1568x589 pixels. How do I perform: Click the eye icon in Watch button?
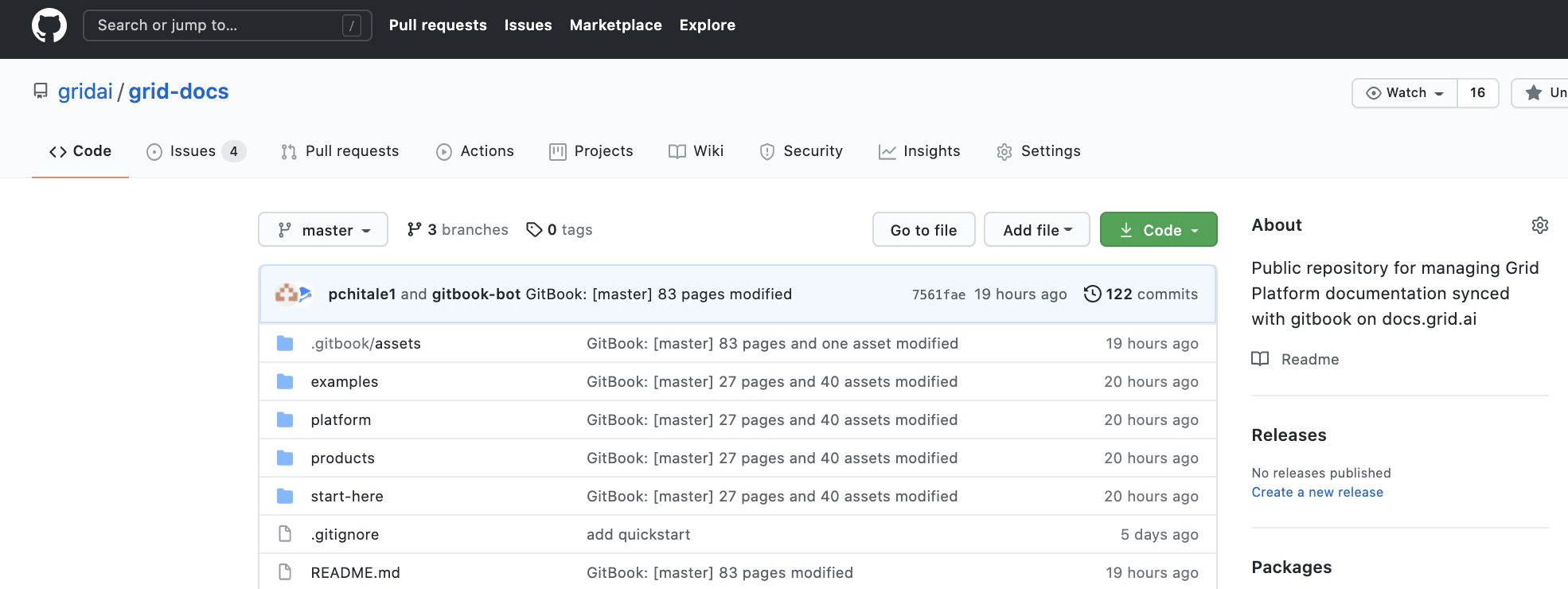coord(1374,93)
